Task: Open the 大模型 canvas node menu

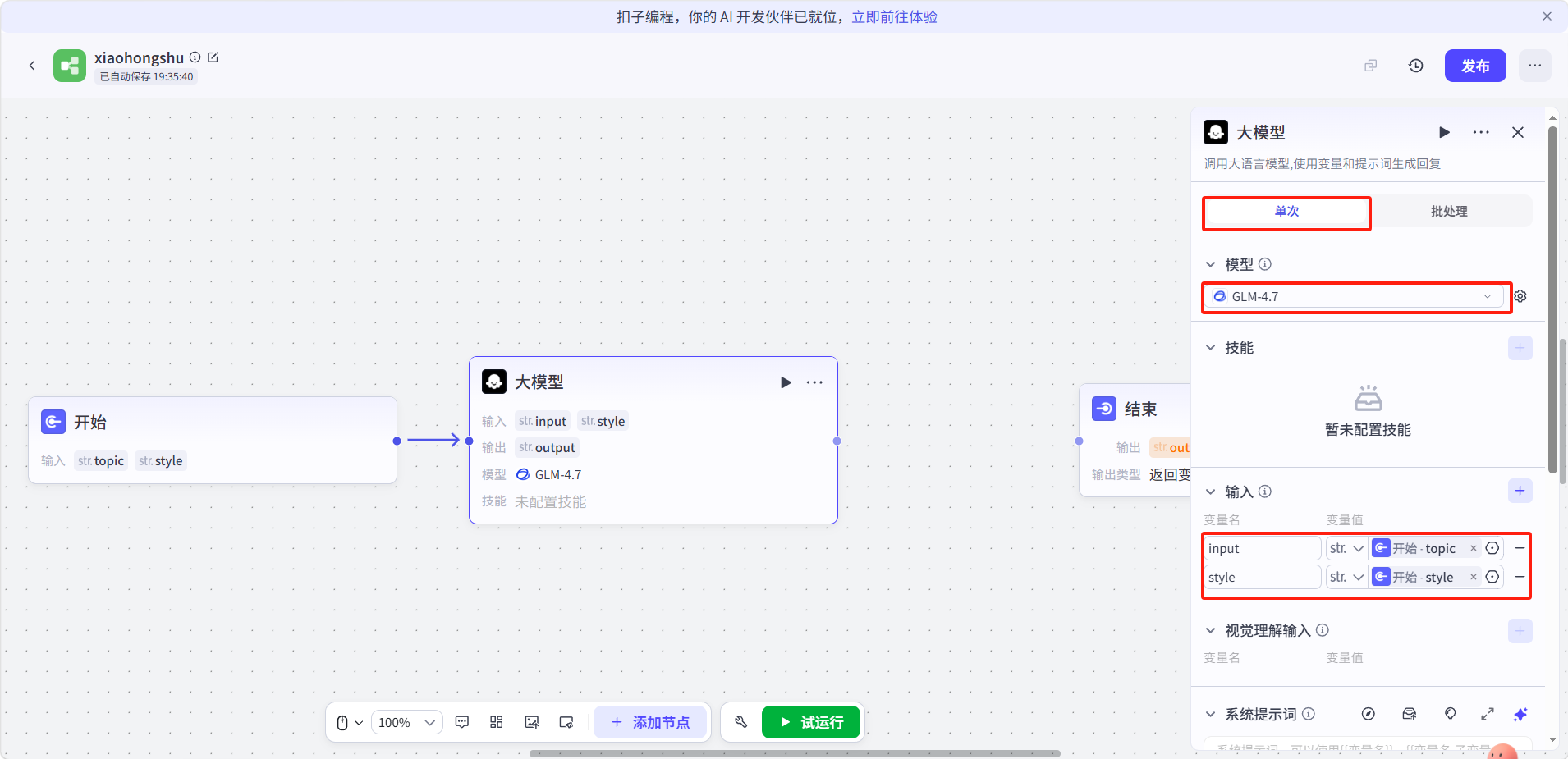Action: 814,382
